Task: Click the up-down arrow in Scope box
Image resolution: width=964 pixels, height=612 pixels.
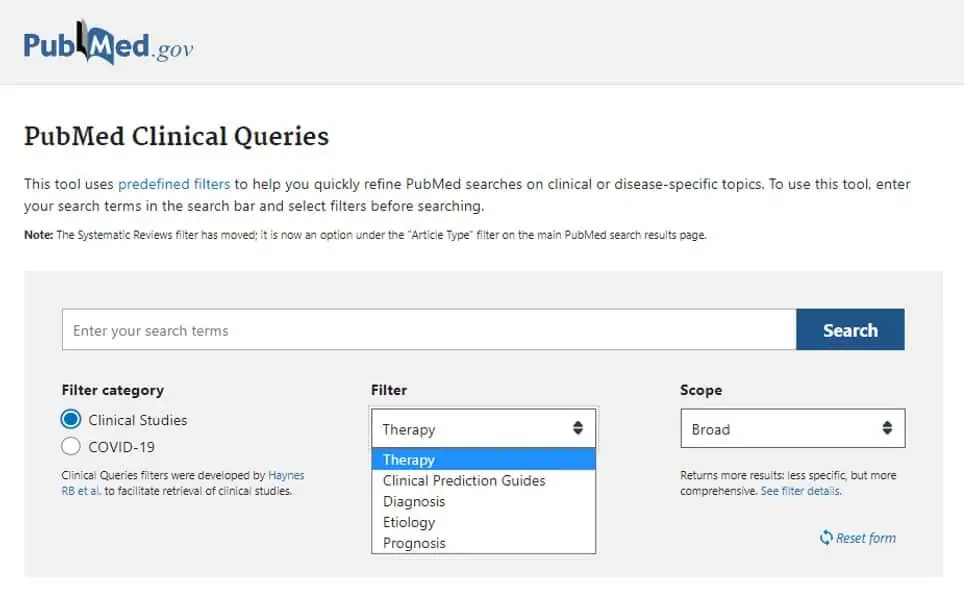Action: tap(887, 428)
